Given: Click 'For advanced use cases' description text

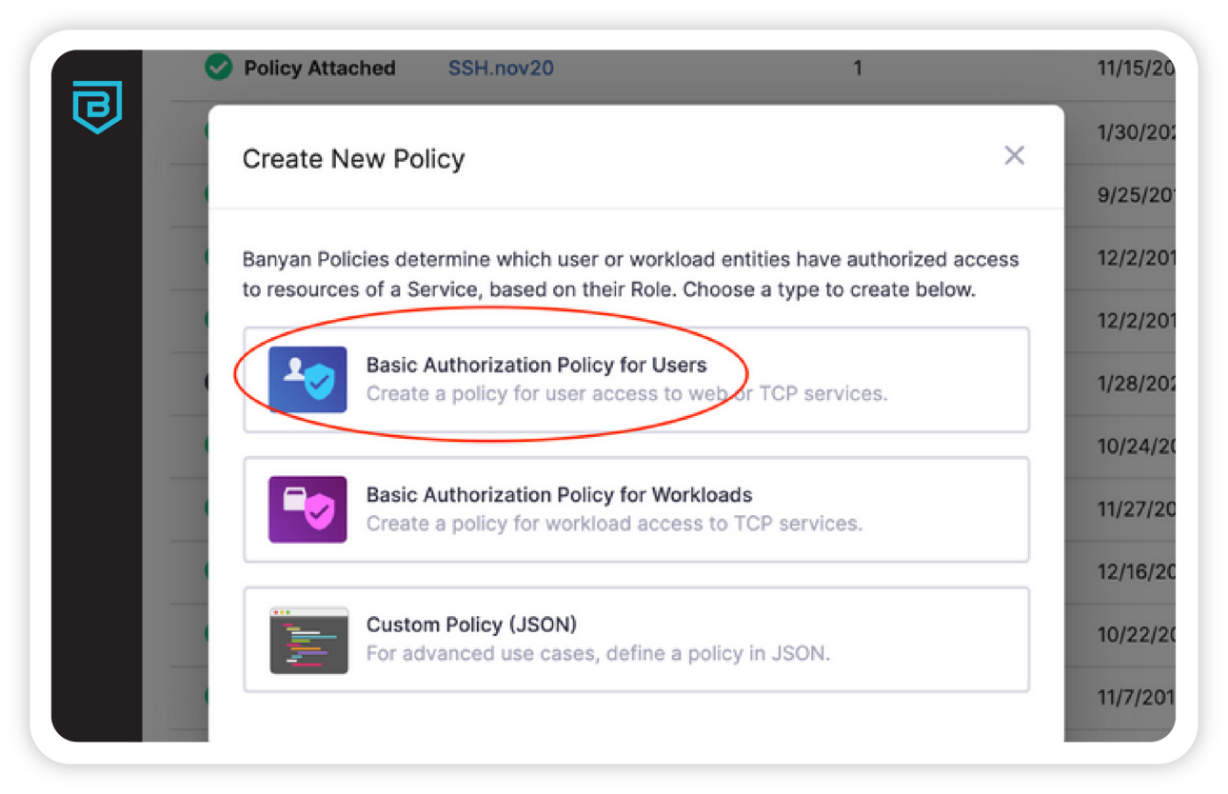Looking at the screenshot, I should tap(598, 655).
